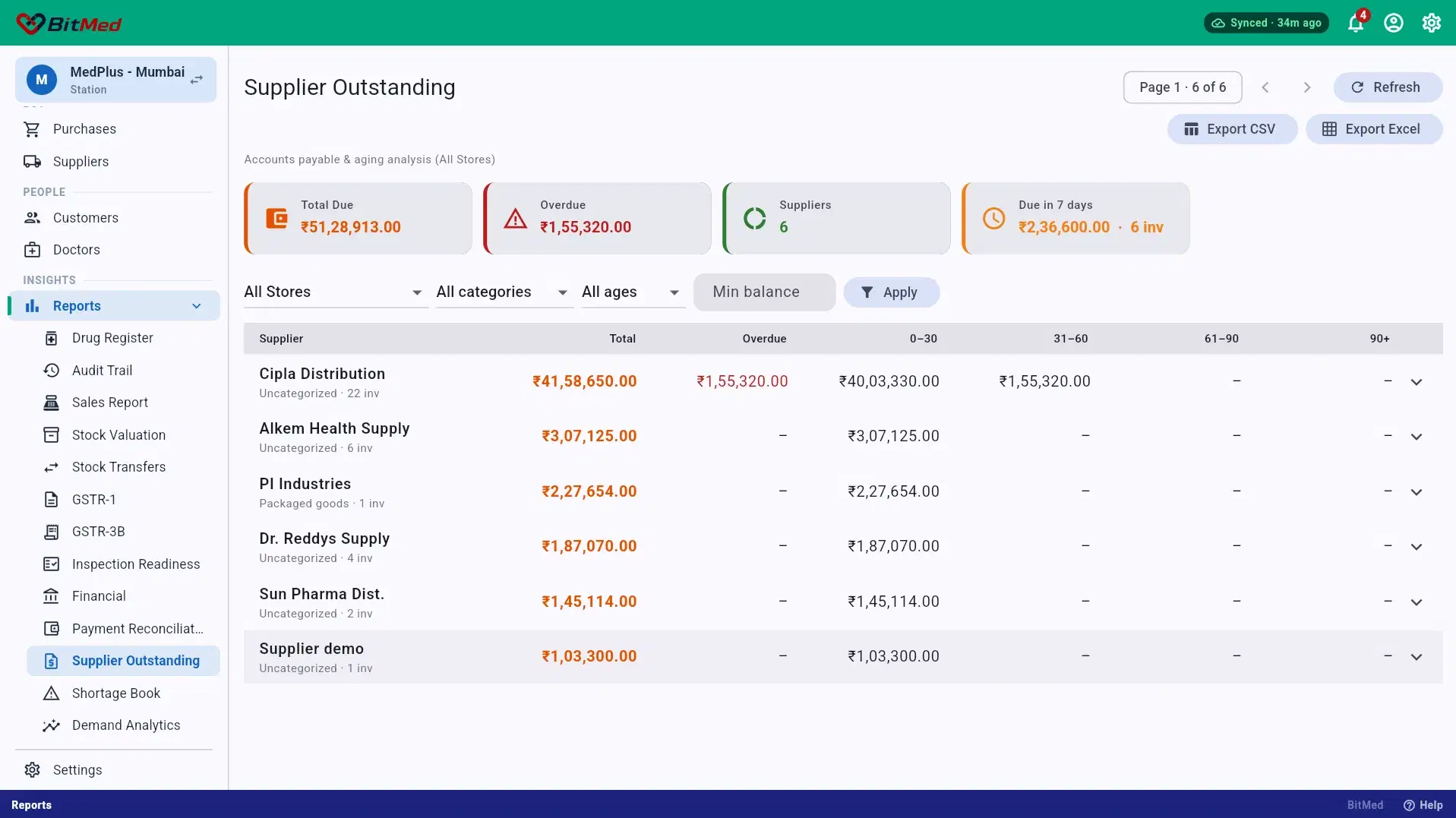1456x818 pixels.
Task: Expand the PI Industries row
Action: pyautogui.click(x=1417, y=492)
